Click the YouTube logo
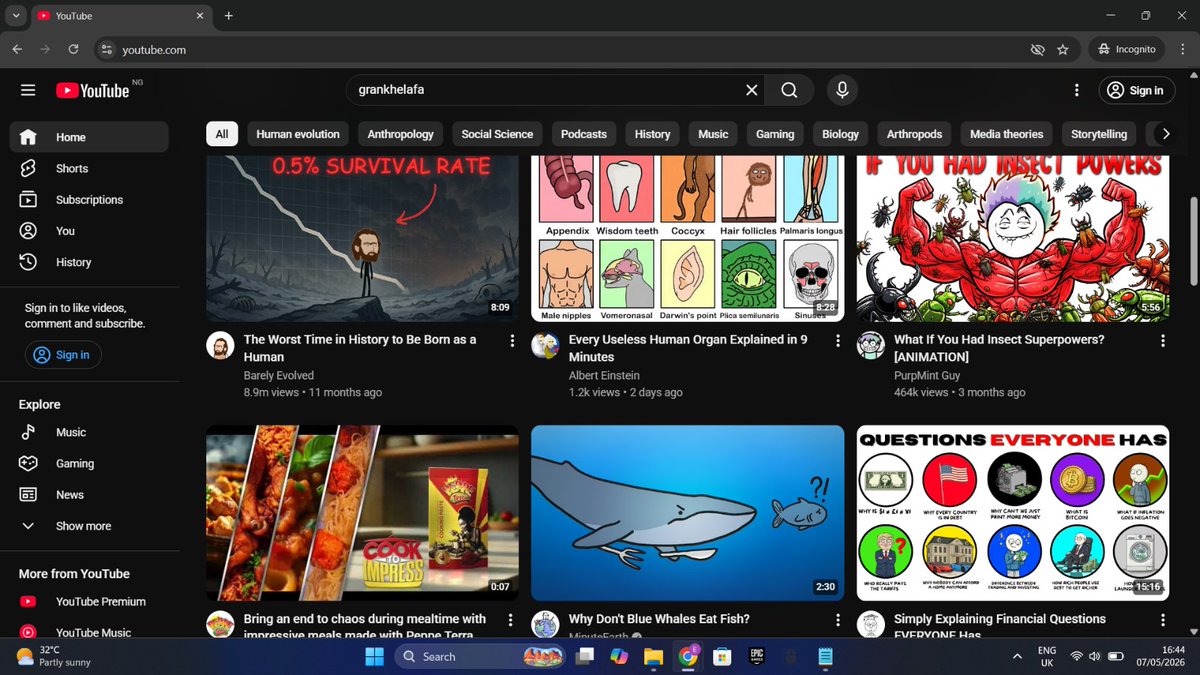The height and width of the screenshot is (675, 1200). [93, 90]
